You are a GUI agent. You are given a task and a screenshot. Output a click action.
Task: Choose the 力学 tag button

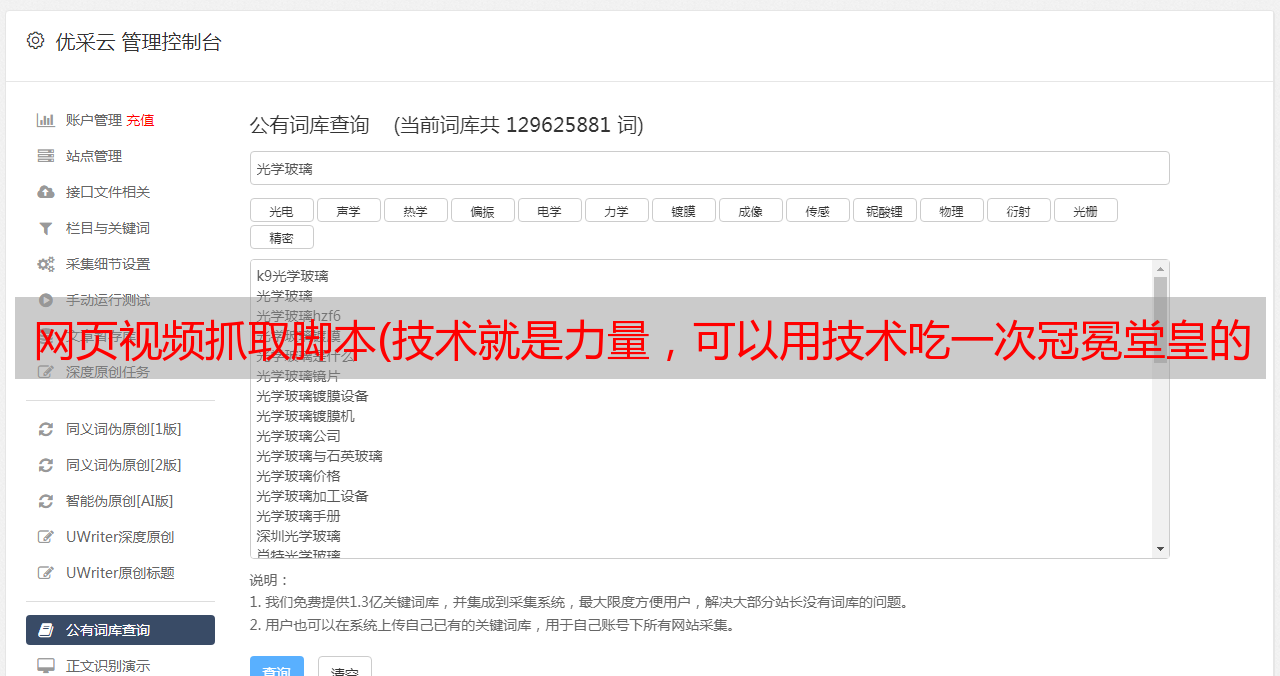tap(616, 210)
